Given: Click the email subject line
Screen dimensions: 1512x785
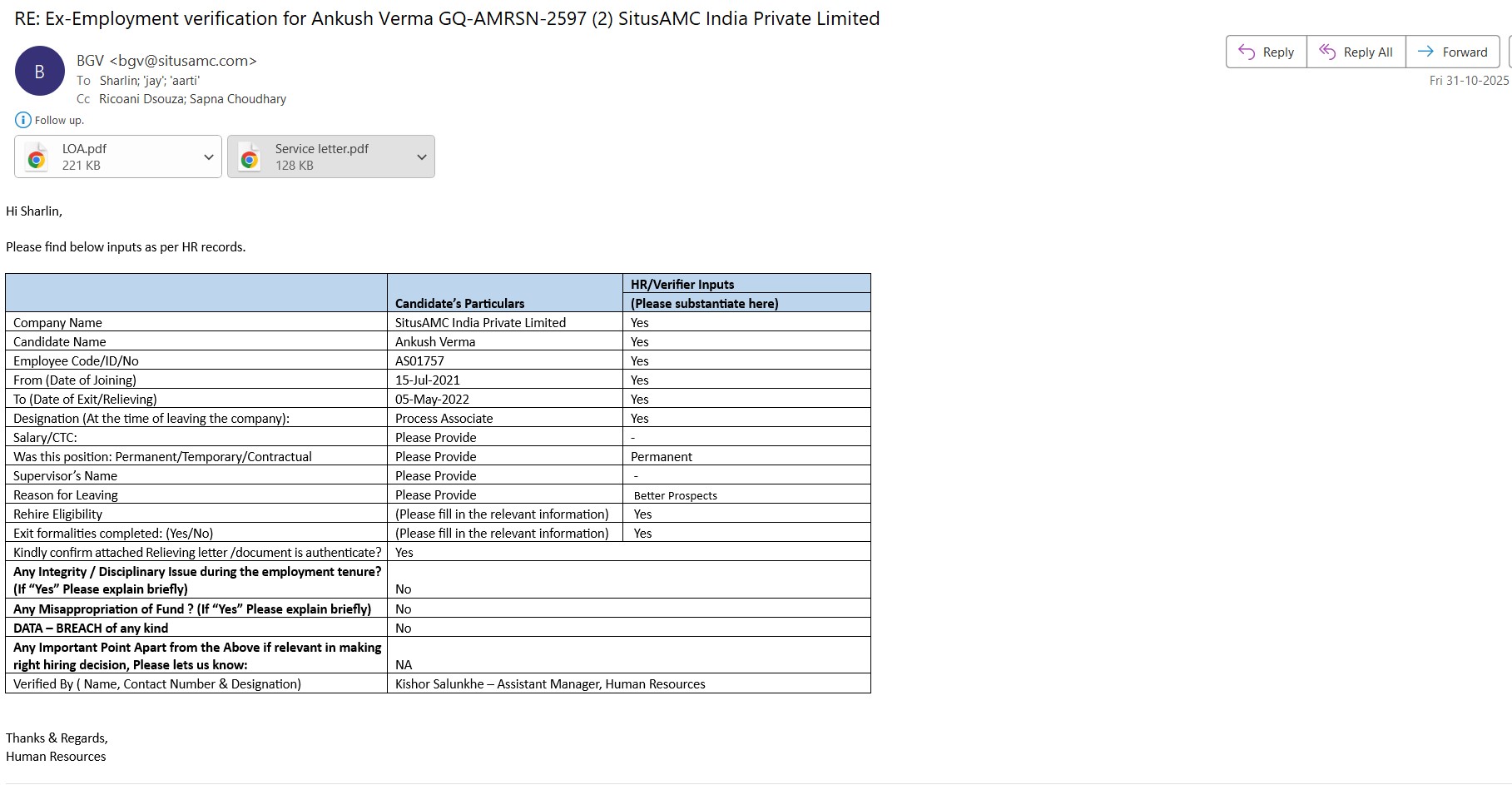Looking at the screenshot, I should click(447, 18).
